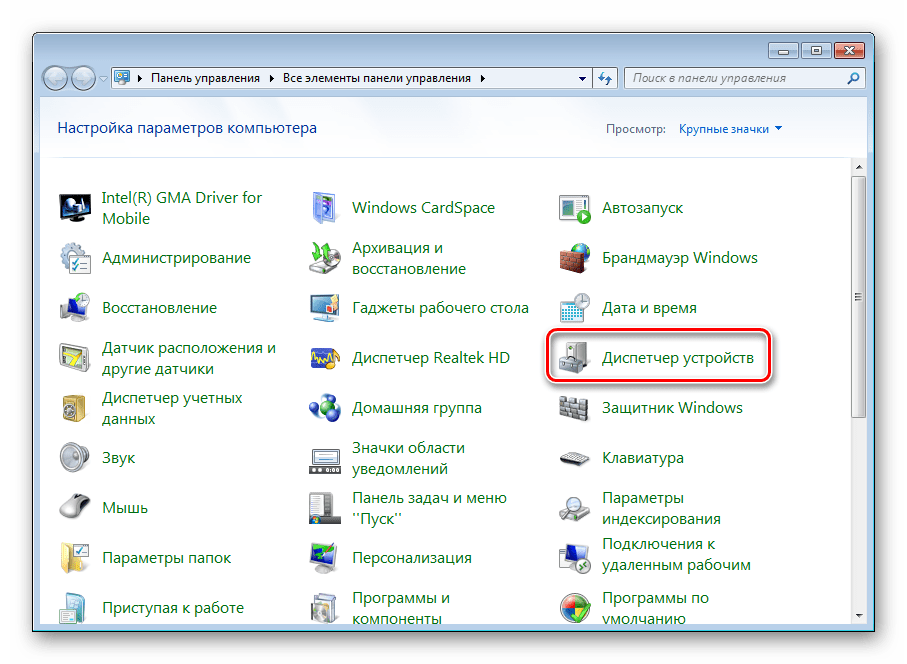The image size is (907, 664).
Task: Click the Домашняя группа icon
Action: tap(326, 408)
